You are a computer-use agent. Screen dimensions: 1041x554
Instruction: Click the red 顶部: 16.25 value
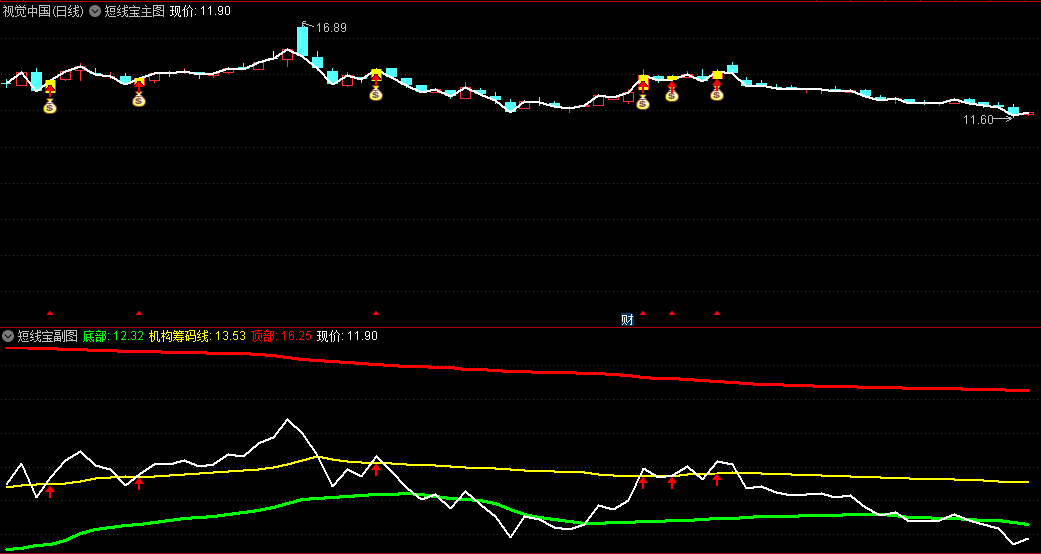coord(281,336)
